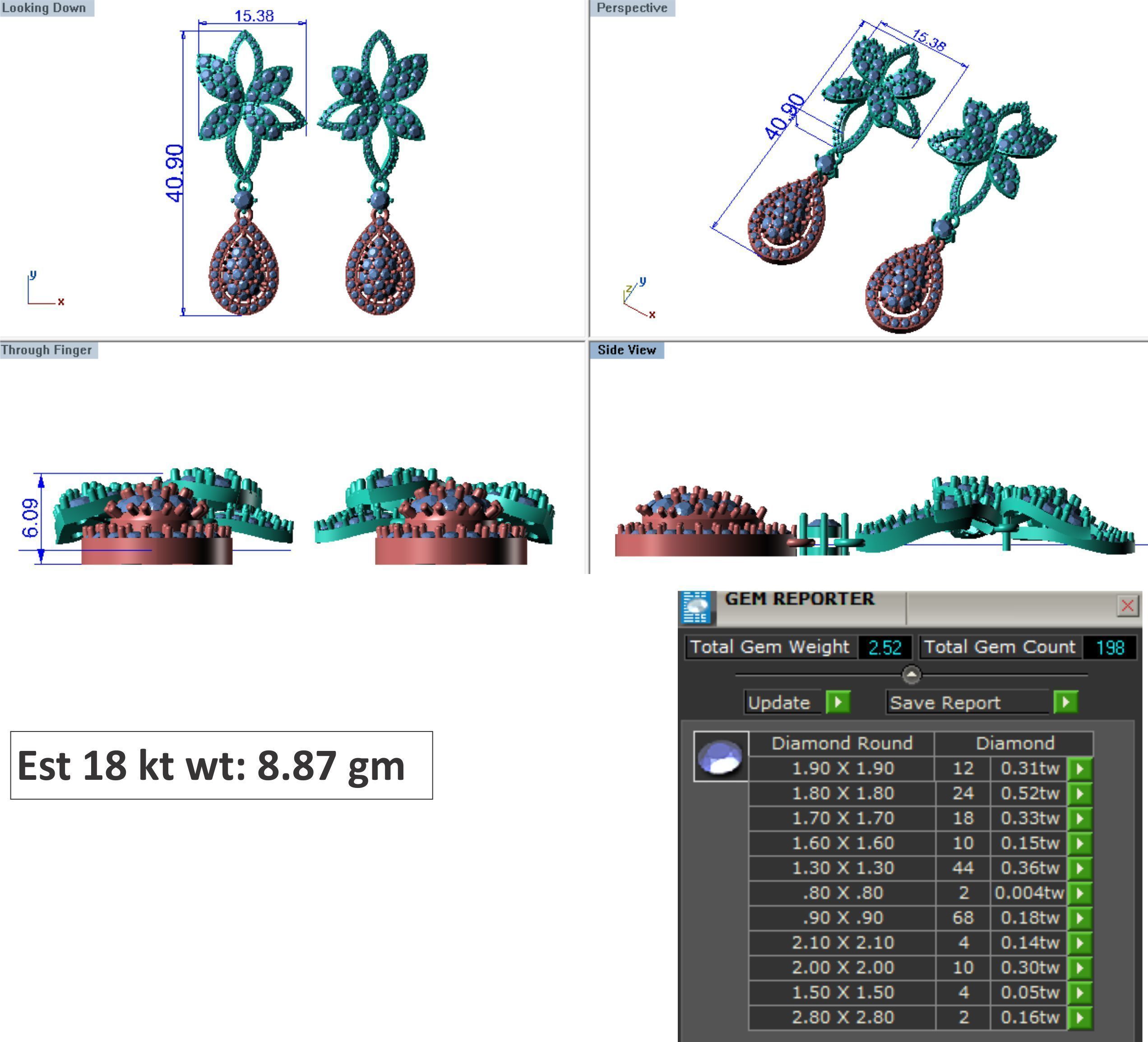Click the Diamond material column header
Image resolution: width=1148 pixels, height=1042 pixels.
[1015, 744]
